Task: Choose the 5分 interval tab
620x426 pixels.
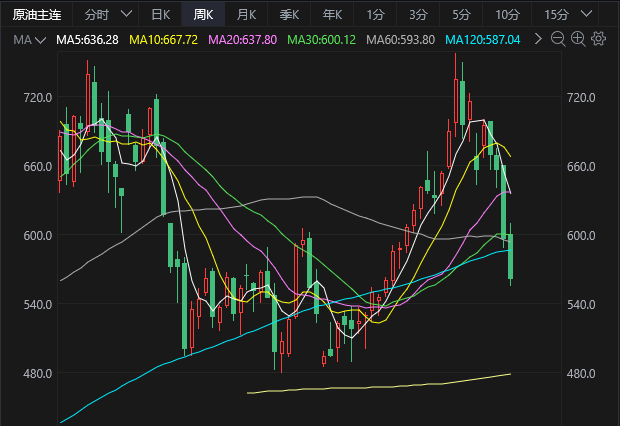Action: [x=461, y=15]
